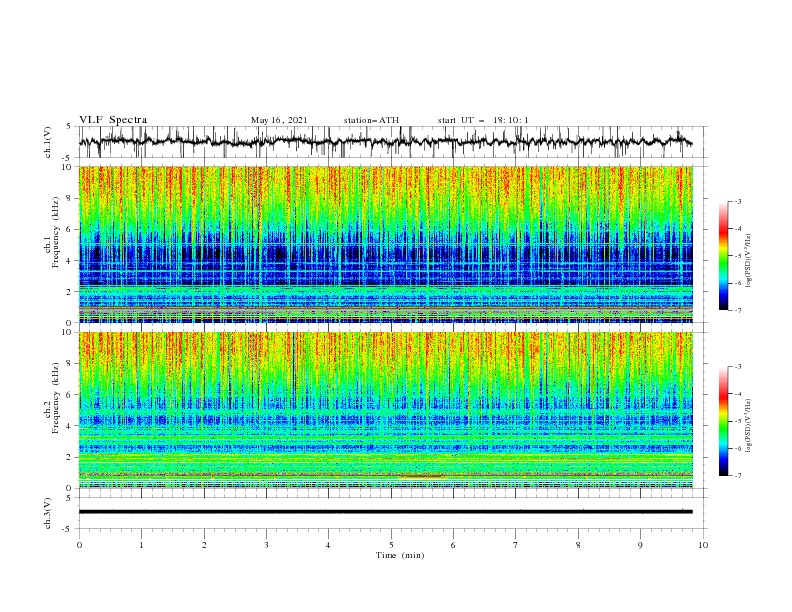The width and height of the screenshot is (792, 612).
Task: Click the "-3" tick of ch.1 colorbar
Action: (737, 201)
